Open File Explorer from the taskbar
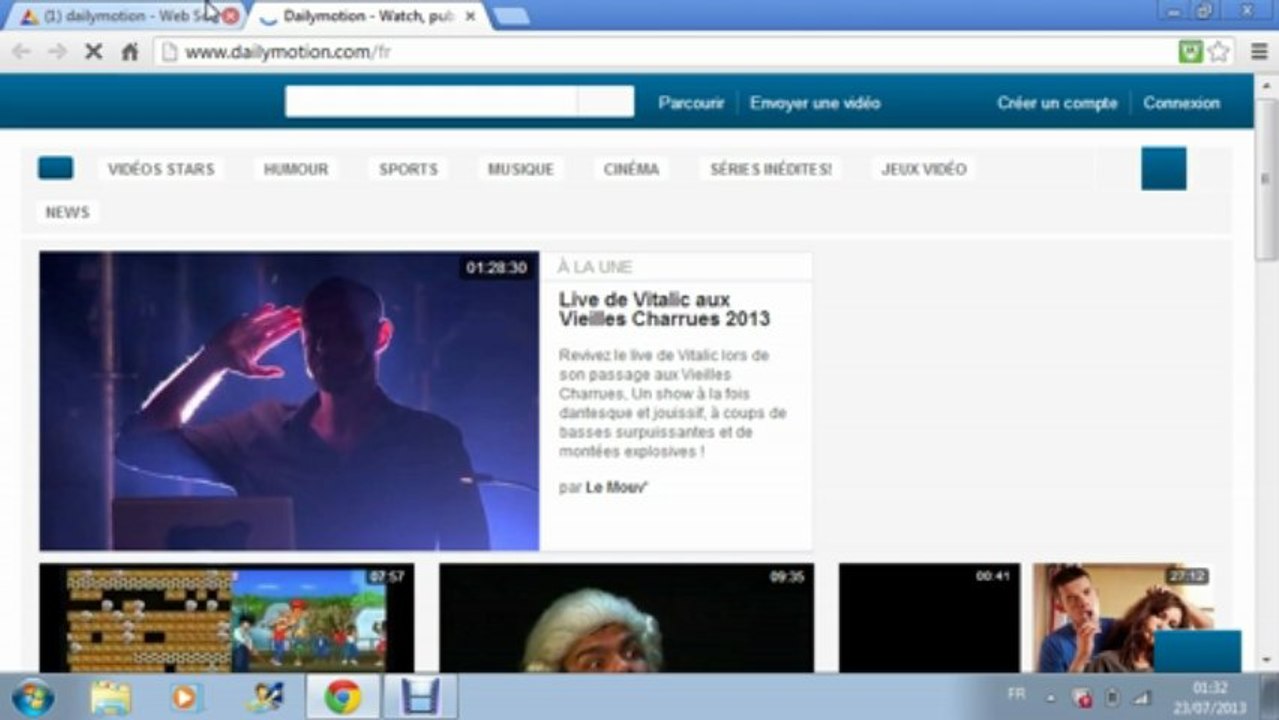1279x720 pixels. pyautogui.click(x=110, y=697)
